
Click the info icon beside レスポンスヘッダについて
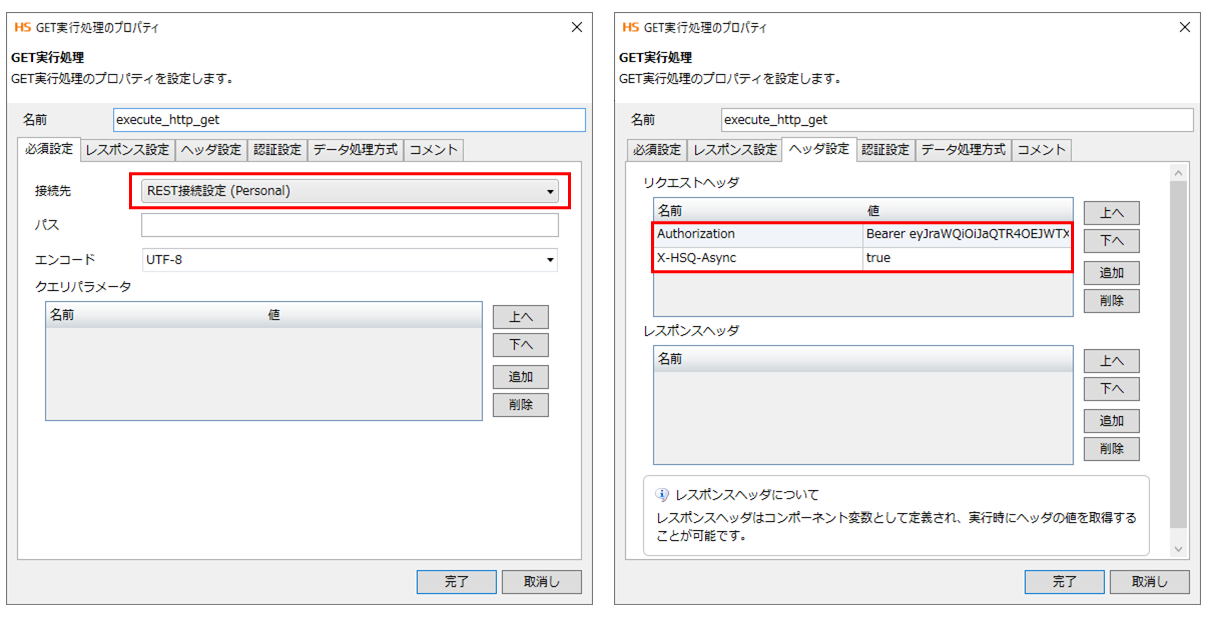coord(662,494)
